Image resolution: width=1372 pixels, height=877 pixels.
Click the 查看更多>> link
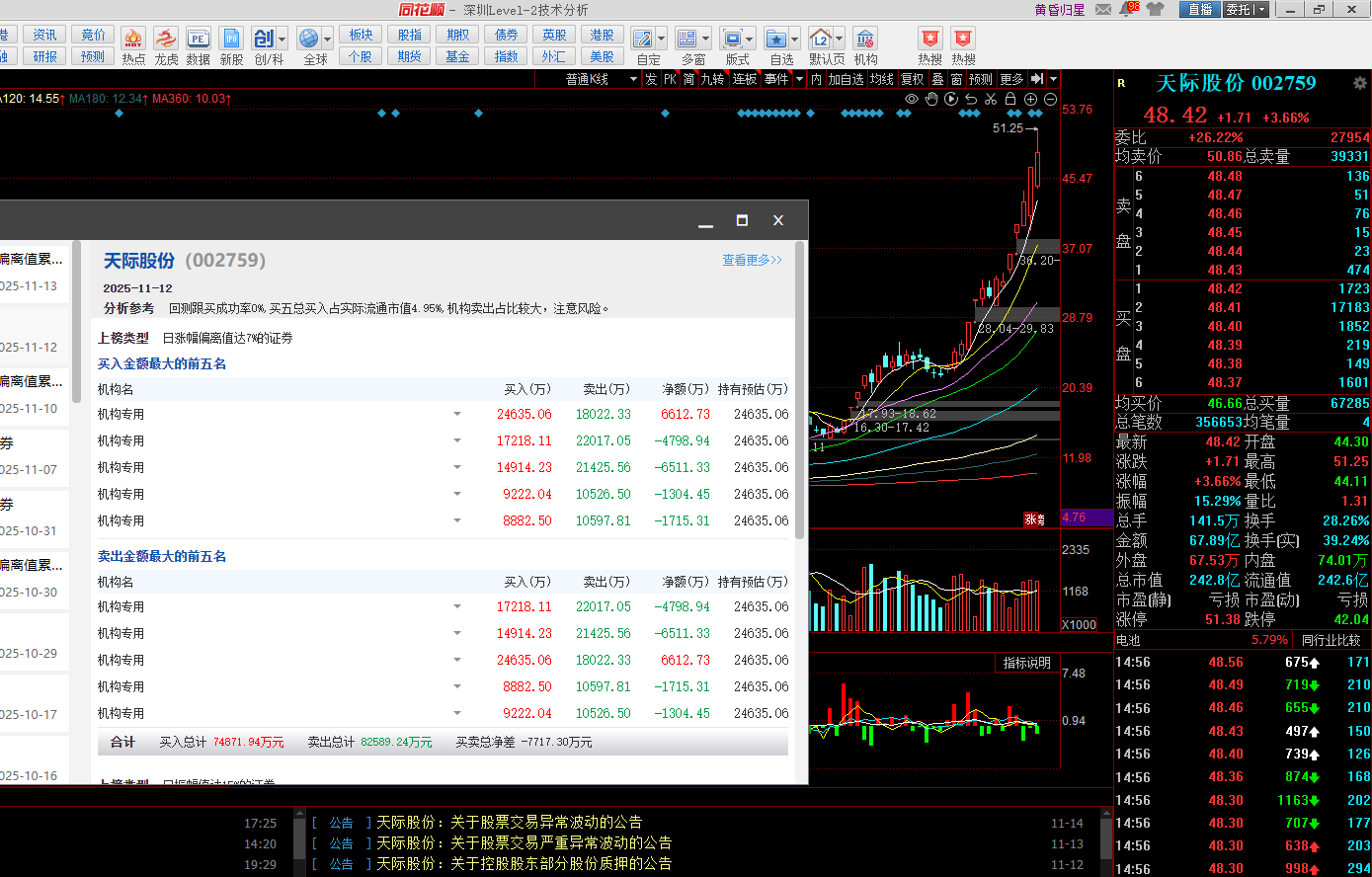tap(752, 260)
